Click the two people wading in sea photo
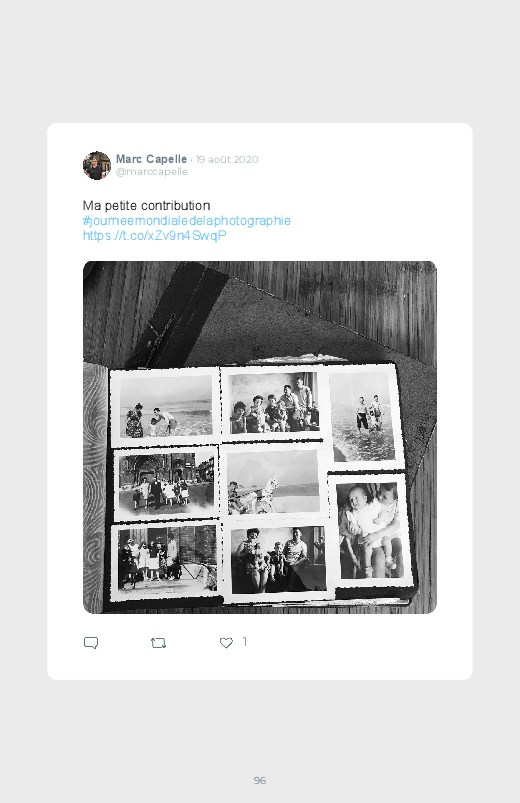The height and width of the screenshot is (803, 520). (364, 417)
